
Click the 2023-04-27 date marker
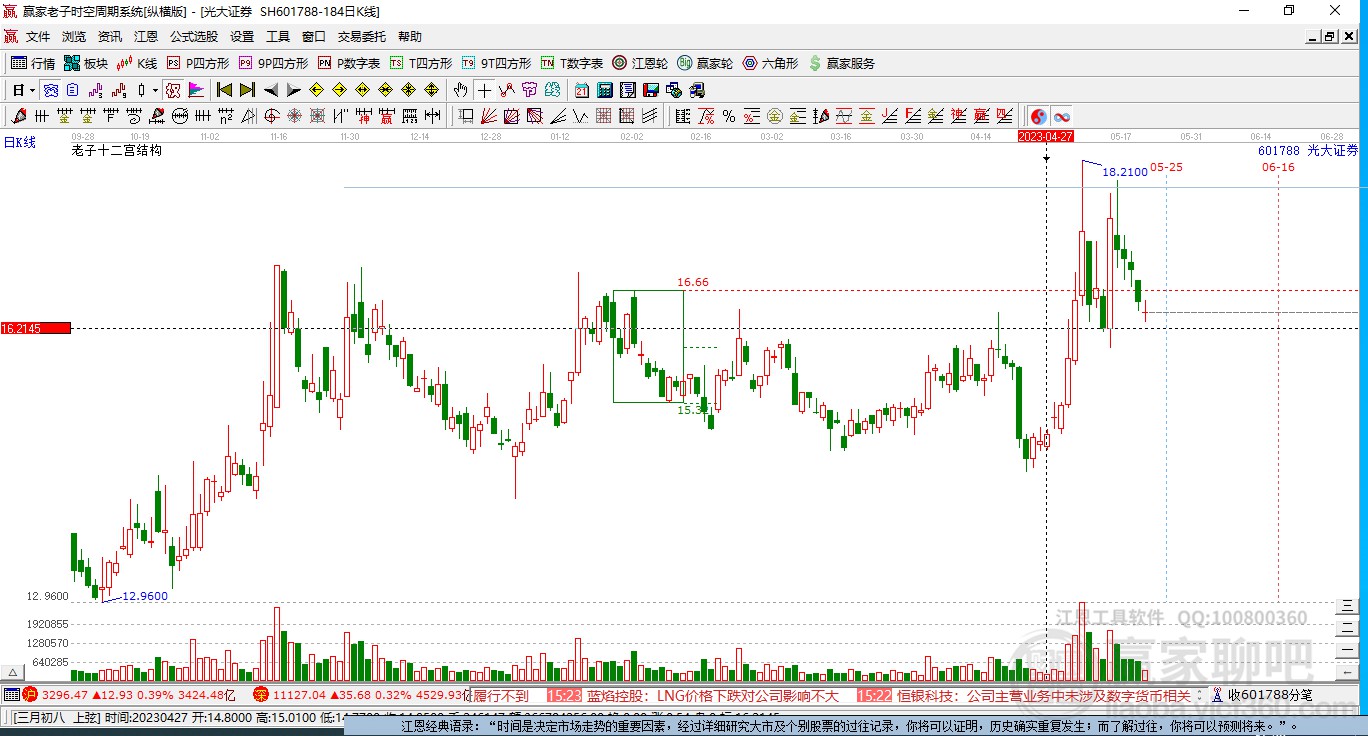click(1046, 136)
